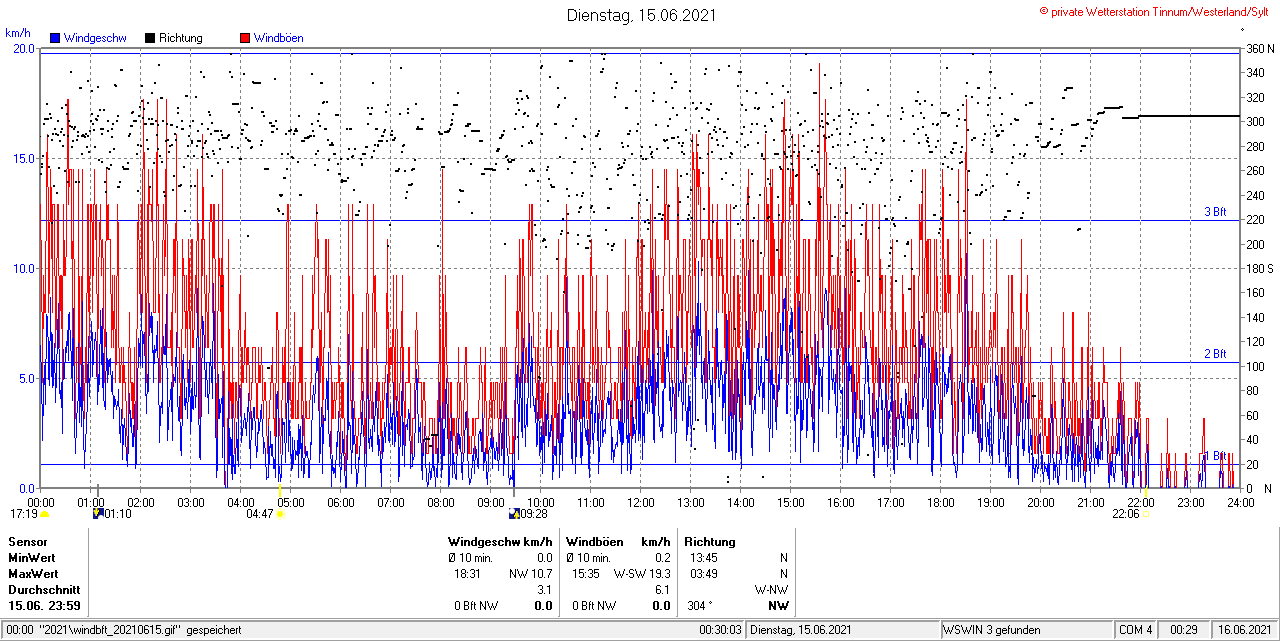Click the Windböen km/h column header
The height and width of the screenshot is (641, 1280).
tap(617, 542)
